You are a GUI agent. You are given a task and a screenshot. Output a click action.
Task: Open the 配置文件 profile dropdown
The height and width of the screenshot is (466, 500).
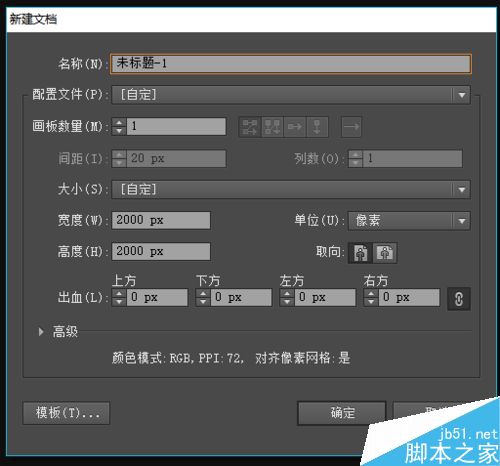[291, 95]
